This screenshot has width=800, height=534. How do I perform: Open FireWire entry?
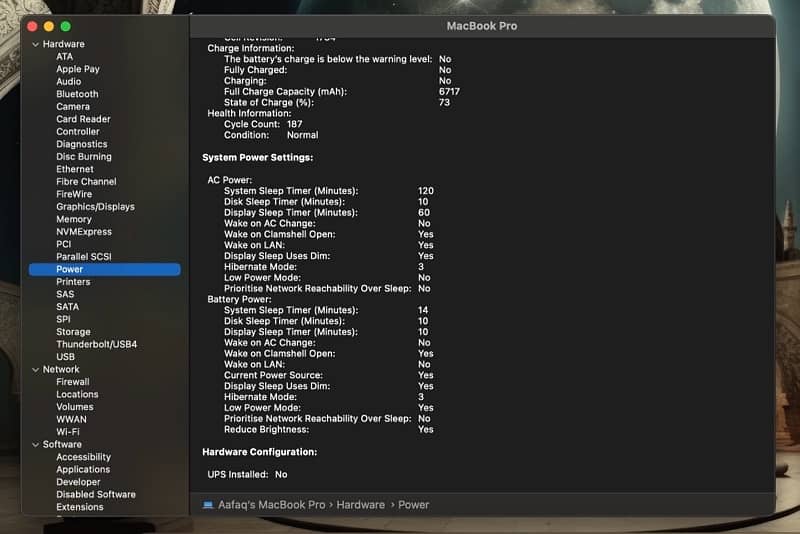point(74,194)
